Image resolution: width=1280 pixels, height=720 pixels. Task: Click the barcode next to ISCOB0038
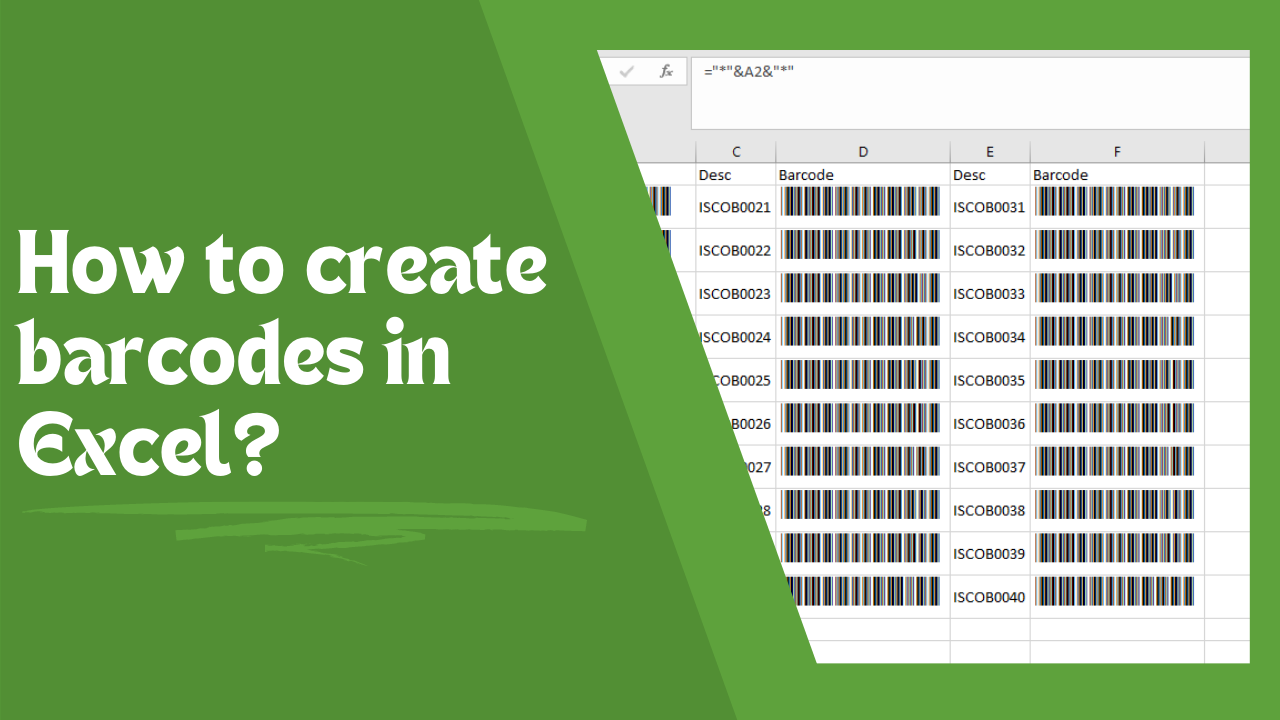click(x=1115, y=504)
